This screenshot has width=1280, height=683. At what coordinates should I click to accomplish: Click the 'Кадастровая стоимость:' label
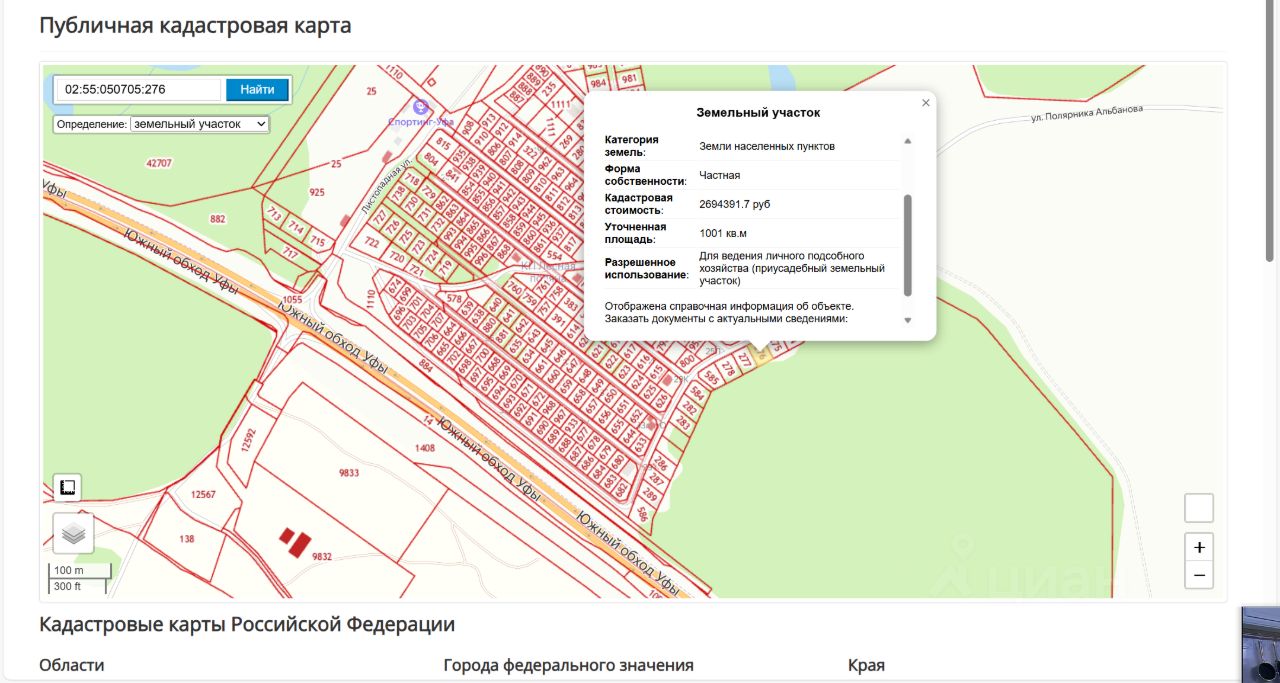pyautogui.click(x=639, y=204)
